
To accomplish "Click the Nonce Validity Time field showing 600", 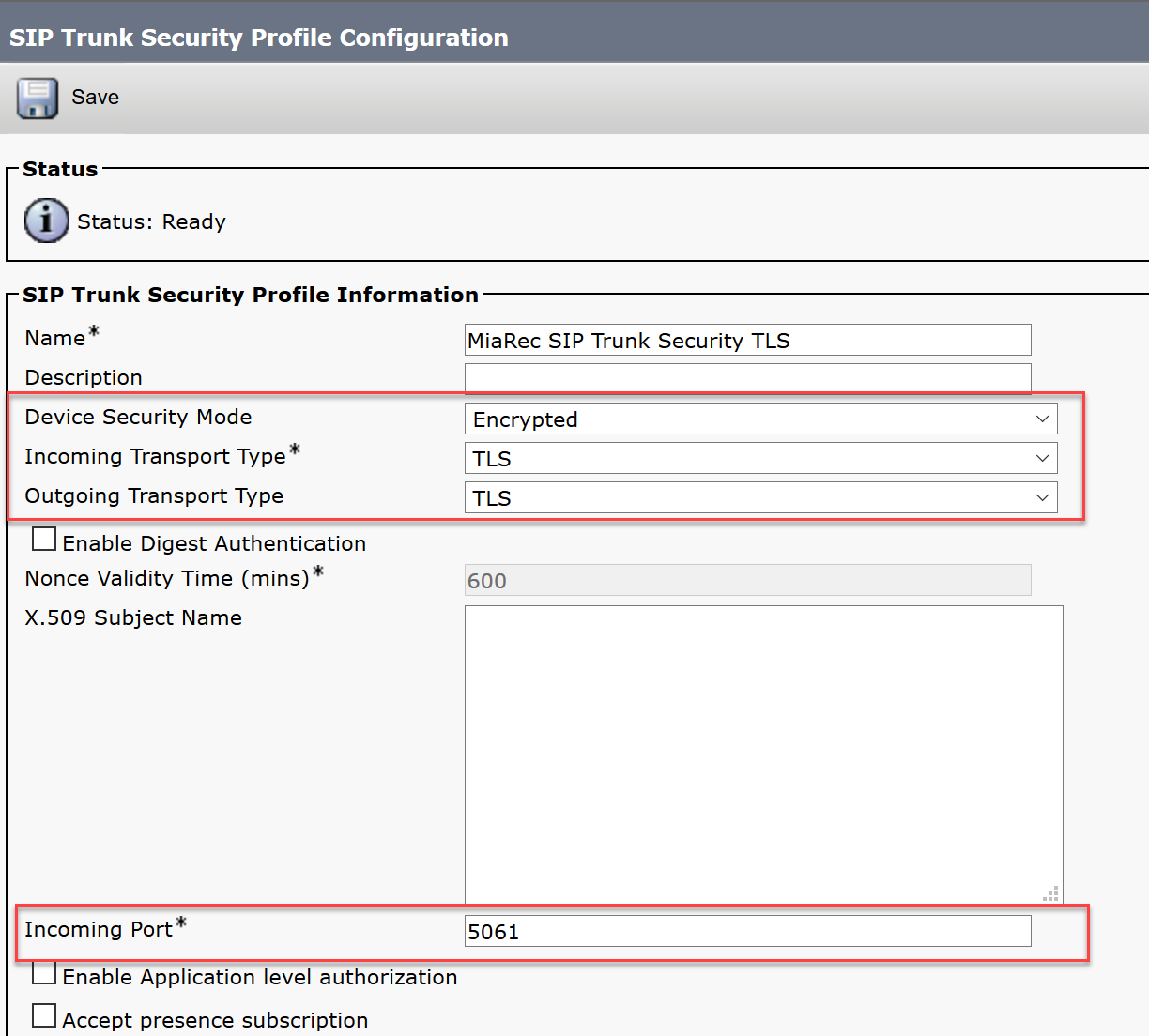I will click(748, 580).
